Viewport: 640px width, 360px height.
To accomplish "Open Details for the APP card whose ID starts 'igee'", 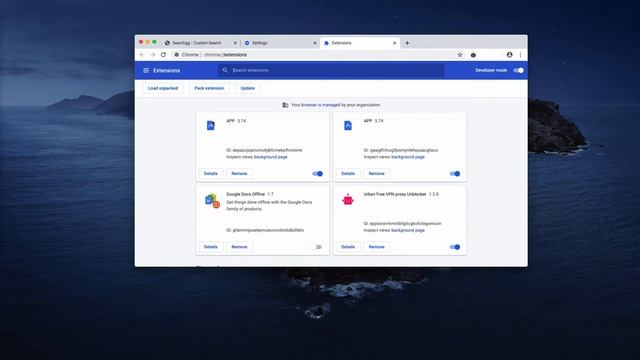I will click(x=348, y=173).
